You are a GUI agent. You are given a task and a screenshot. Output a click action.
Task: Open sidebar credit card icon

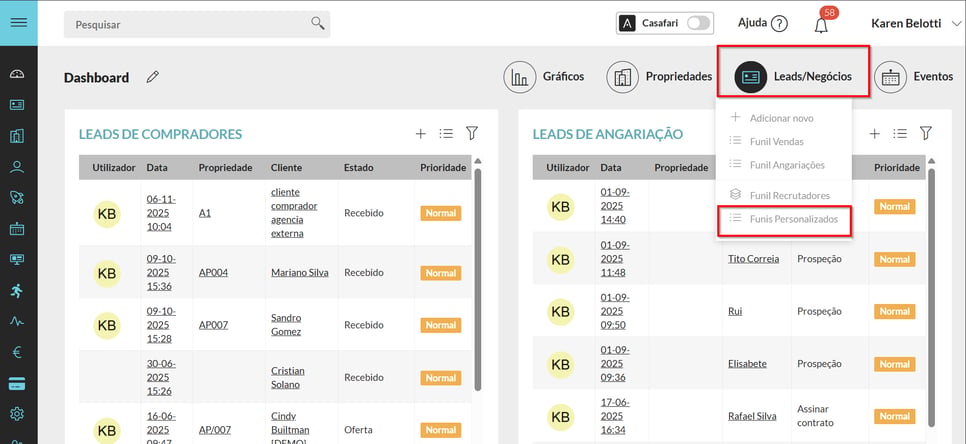point(17,383)
